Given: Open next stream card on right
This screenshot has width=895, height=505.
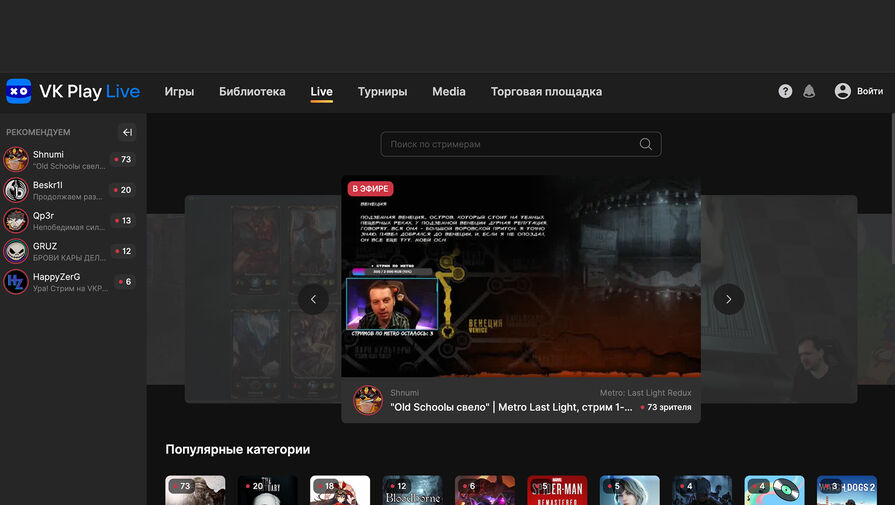Looking at the screenshot, I should point(779,299).
